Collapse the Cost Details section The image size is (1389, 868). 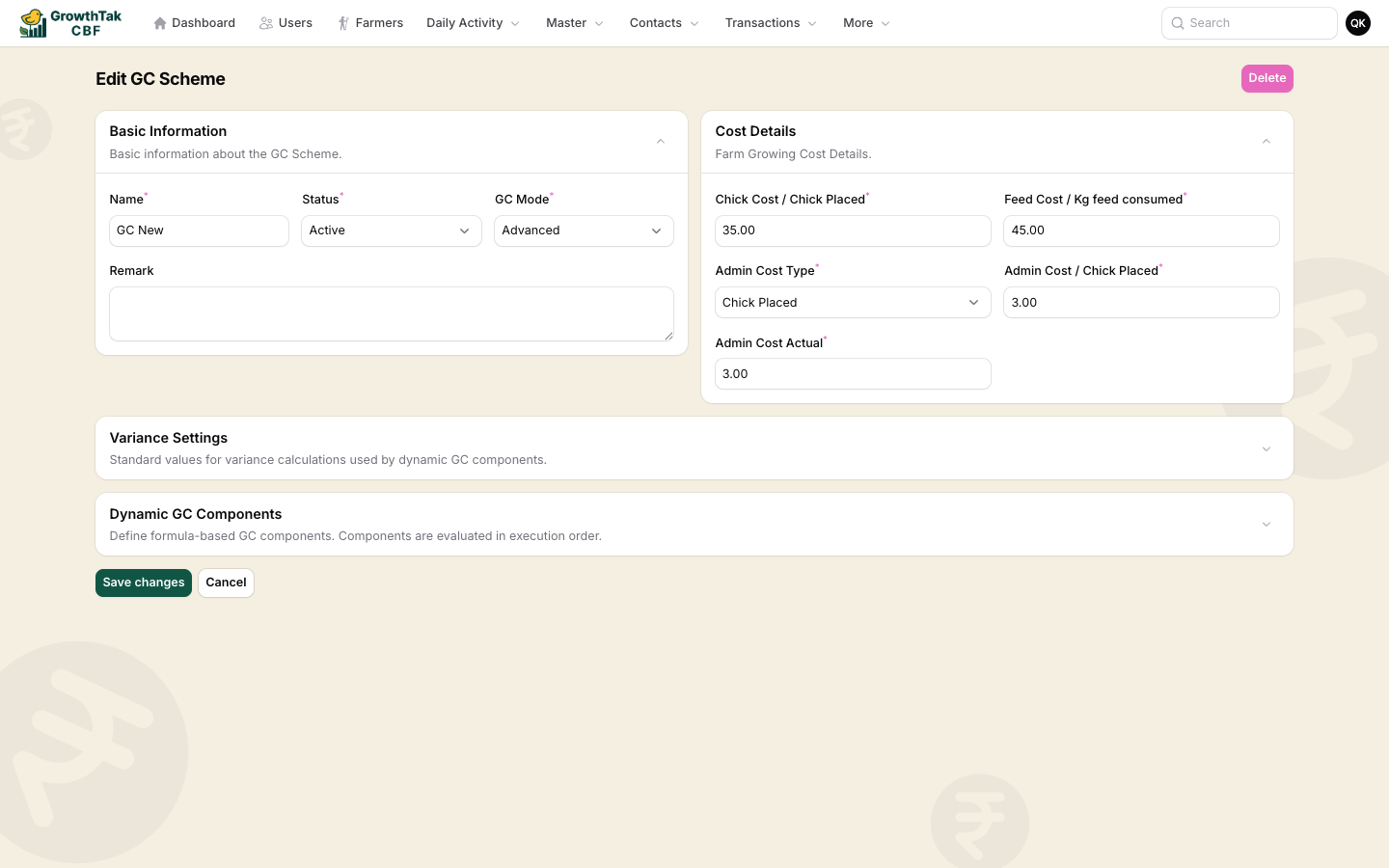[1266, 142]
